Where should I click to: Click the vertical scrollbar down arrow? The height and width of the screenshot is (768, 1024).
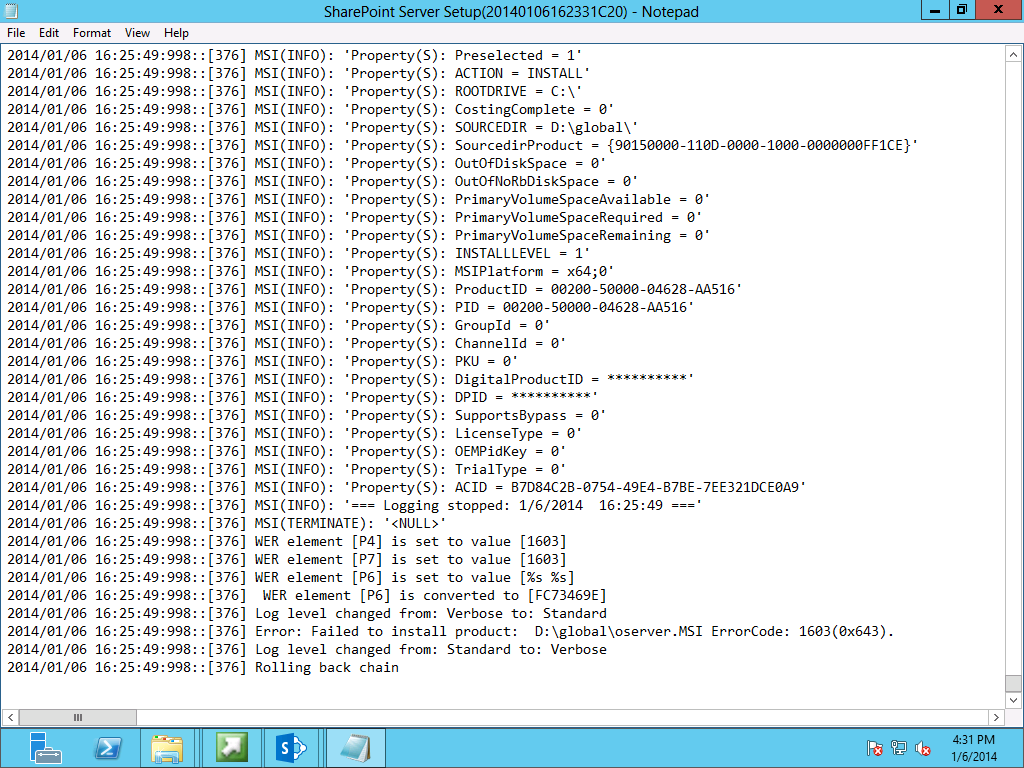click(1013, 700)
